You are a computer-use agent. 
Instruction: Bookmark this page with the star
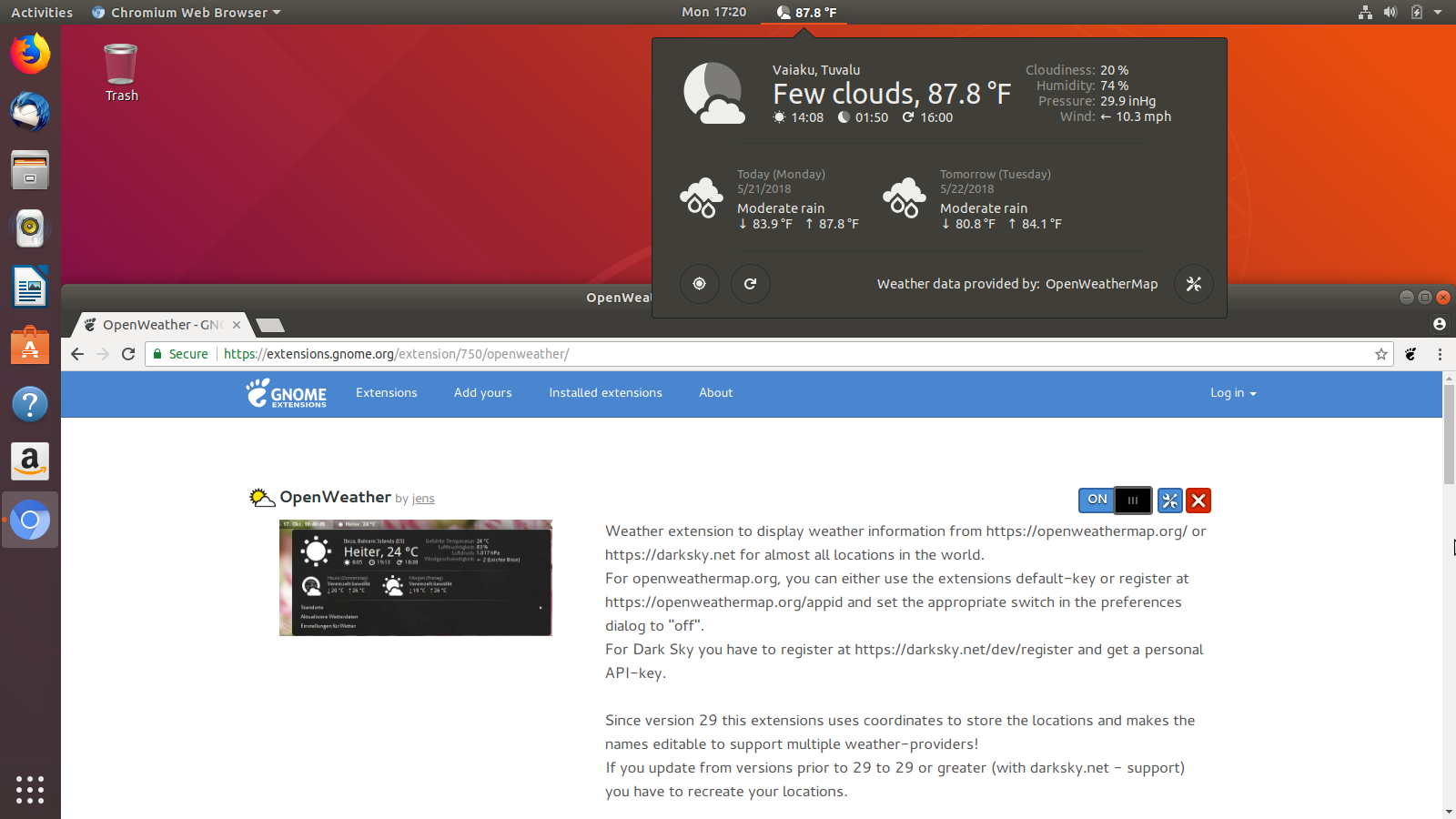tap(1381, 354)
